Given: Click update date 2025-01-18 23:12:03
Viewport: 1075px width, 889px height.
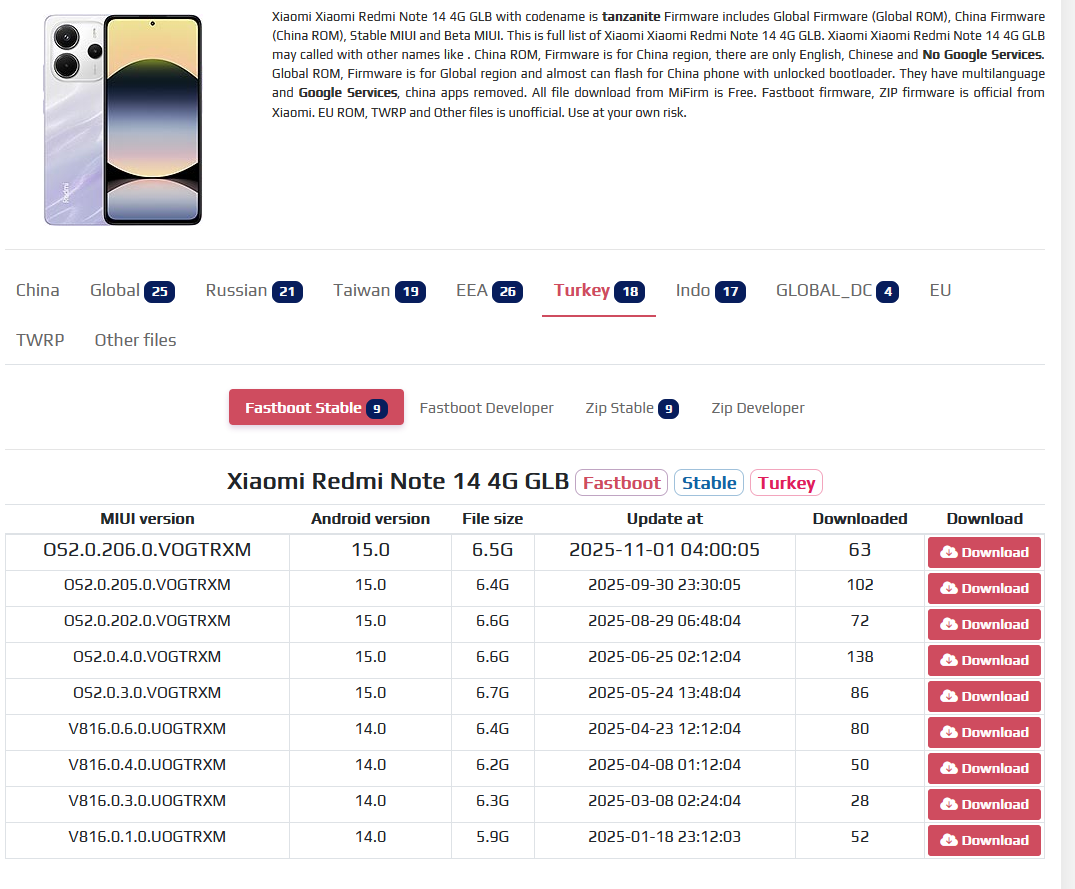Looking at the screenshot, I should 664,837.
